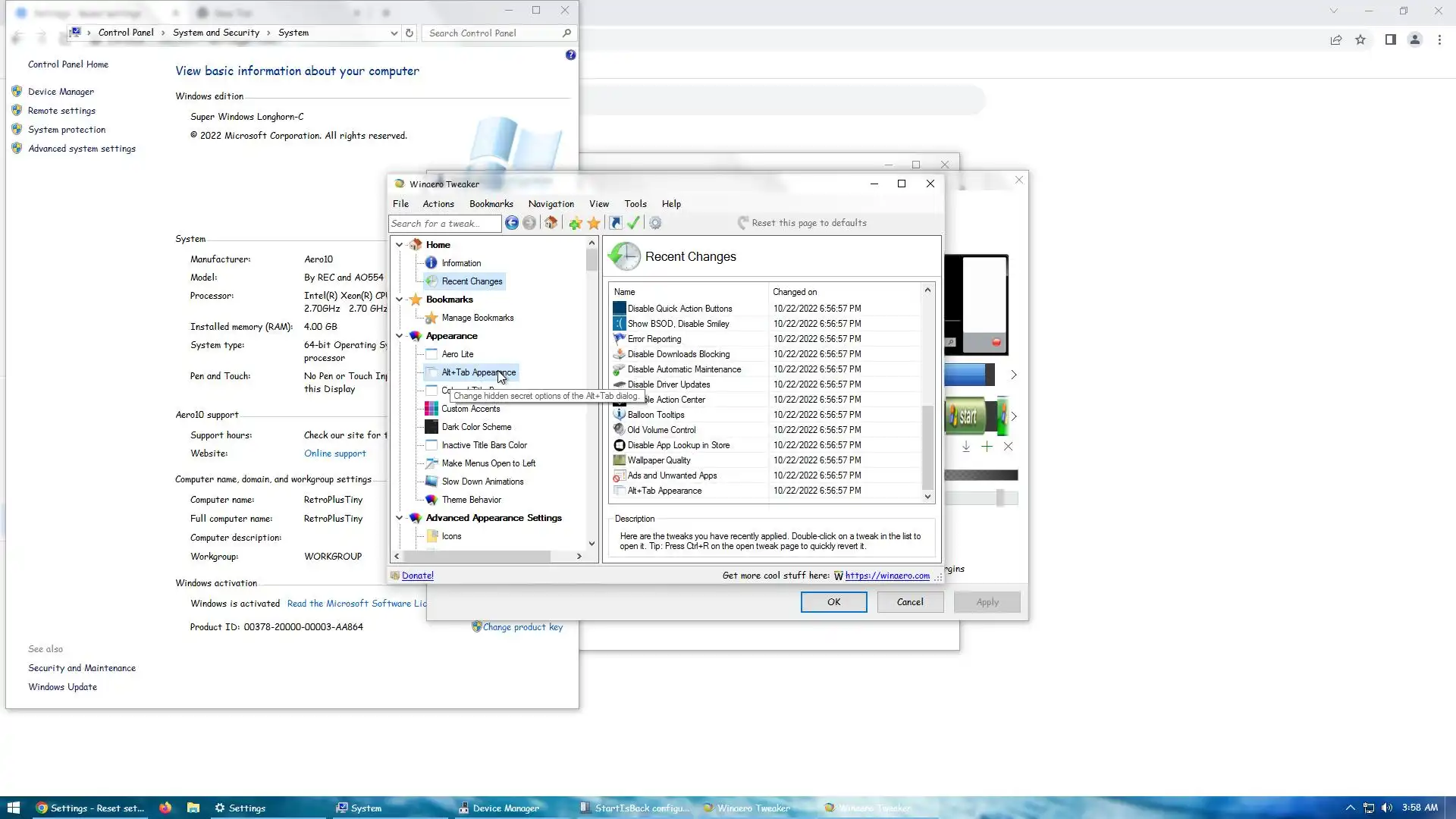
Task: Collapse the Appearance tree node
Action: (x=399, y=336)
